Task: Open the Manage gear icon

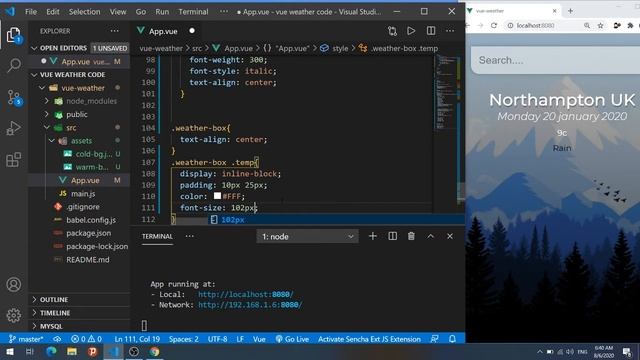Action: click(x=13, y=315)
